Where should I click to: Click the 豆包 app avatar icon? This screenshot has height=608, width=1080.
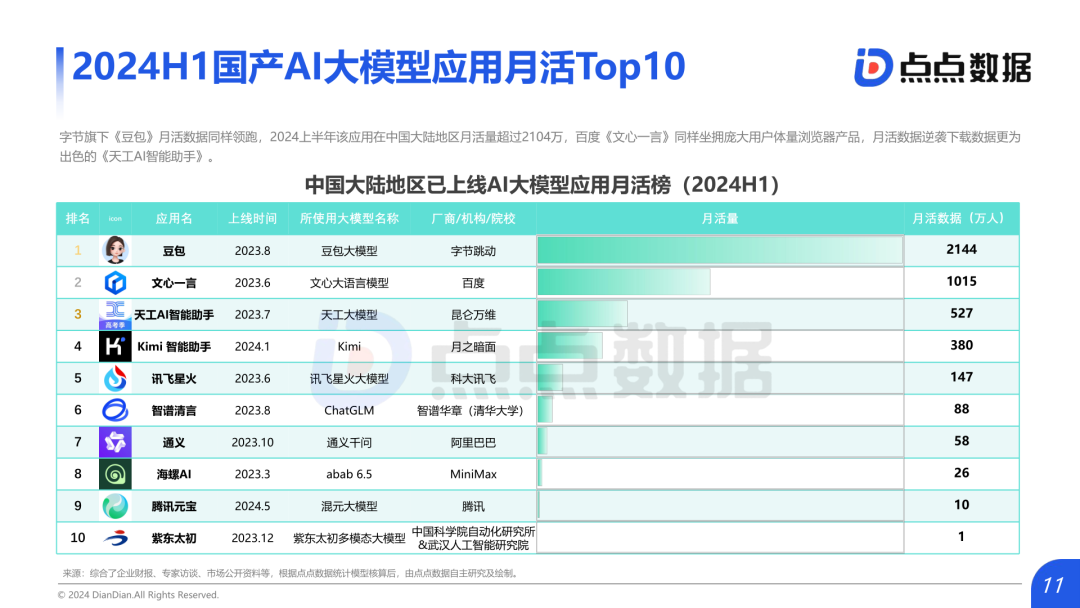(115, 250)
